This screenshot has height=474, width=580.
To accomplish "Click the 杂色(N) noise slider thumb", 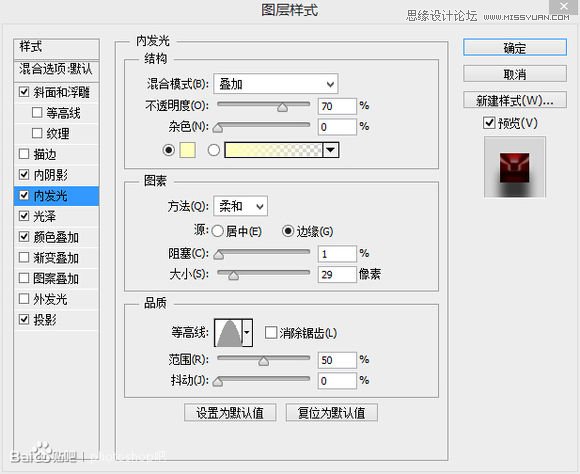I will click(218, 128).
